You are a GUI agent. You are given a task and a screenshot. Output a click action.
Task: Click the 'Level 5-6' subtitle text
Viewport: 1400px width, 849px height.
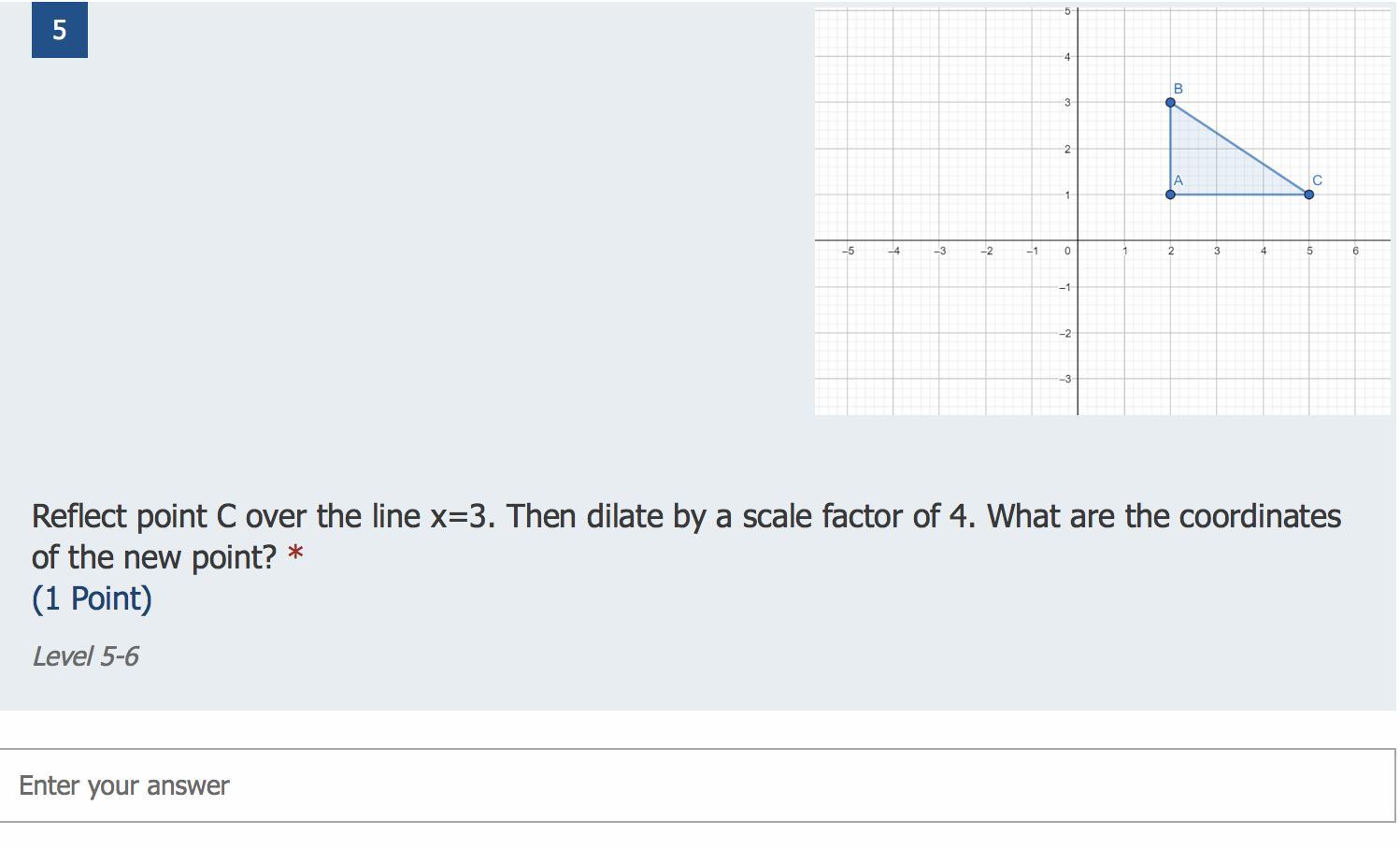pyautogui.click(x=85, y=656)
